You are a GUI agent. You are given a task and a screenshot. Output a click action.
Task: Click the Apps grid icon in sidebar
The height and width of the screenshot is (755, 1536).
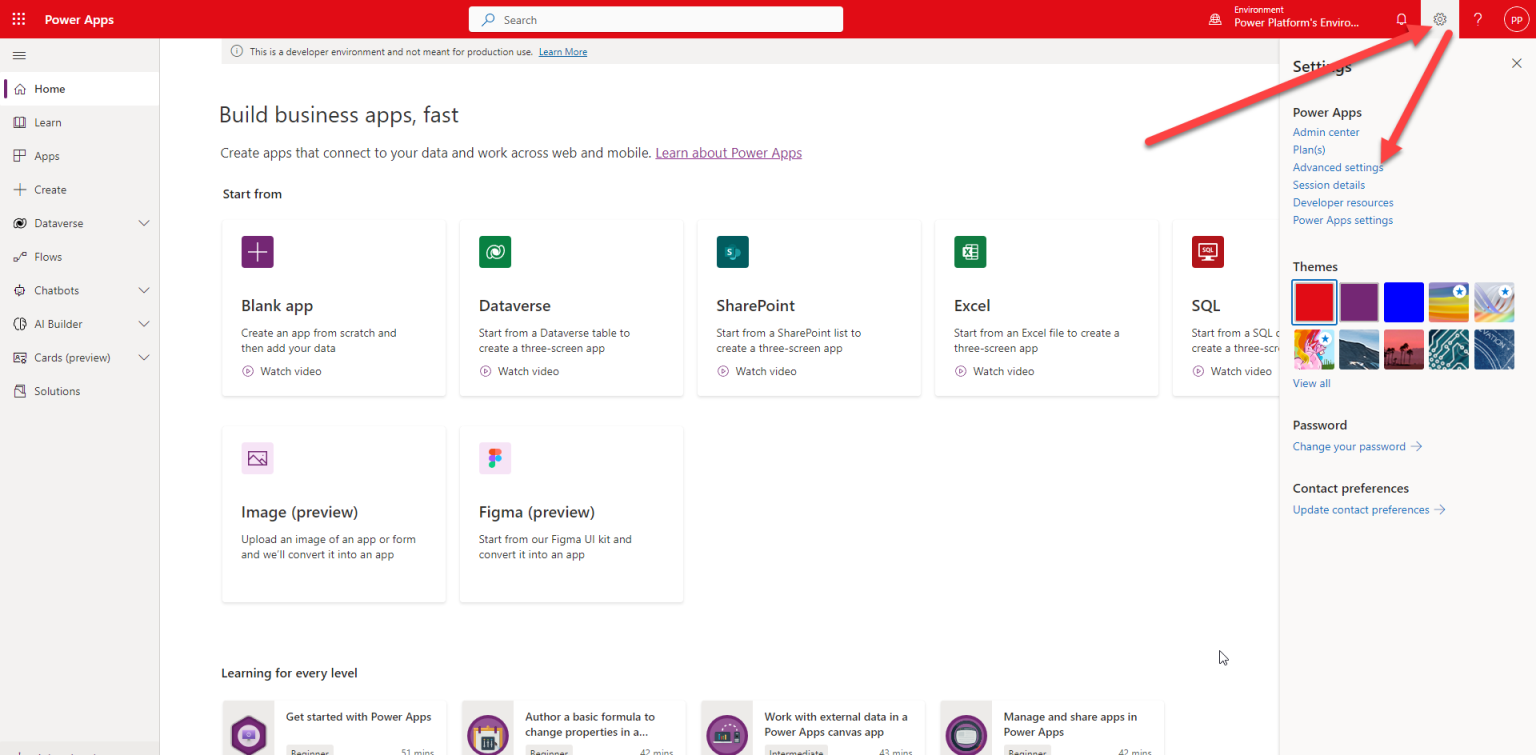click(x=20, y=156)
